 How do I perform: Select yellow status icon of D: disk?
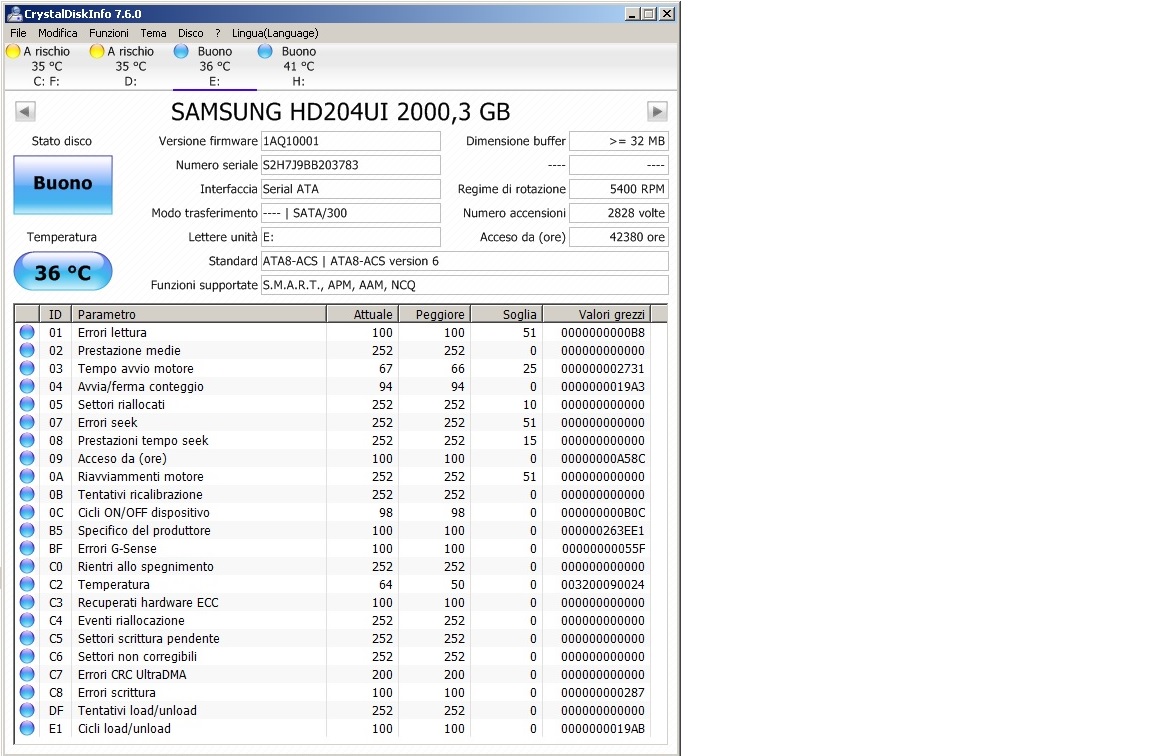[97, 51]
